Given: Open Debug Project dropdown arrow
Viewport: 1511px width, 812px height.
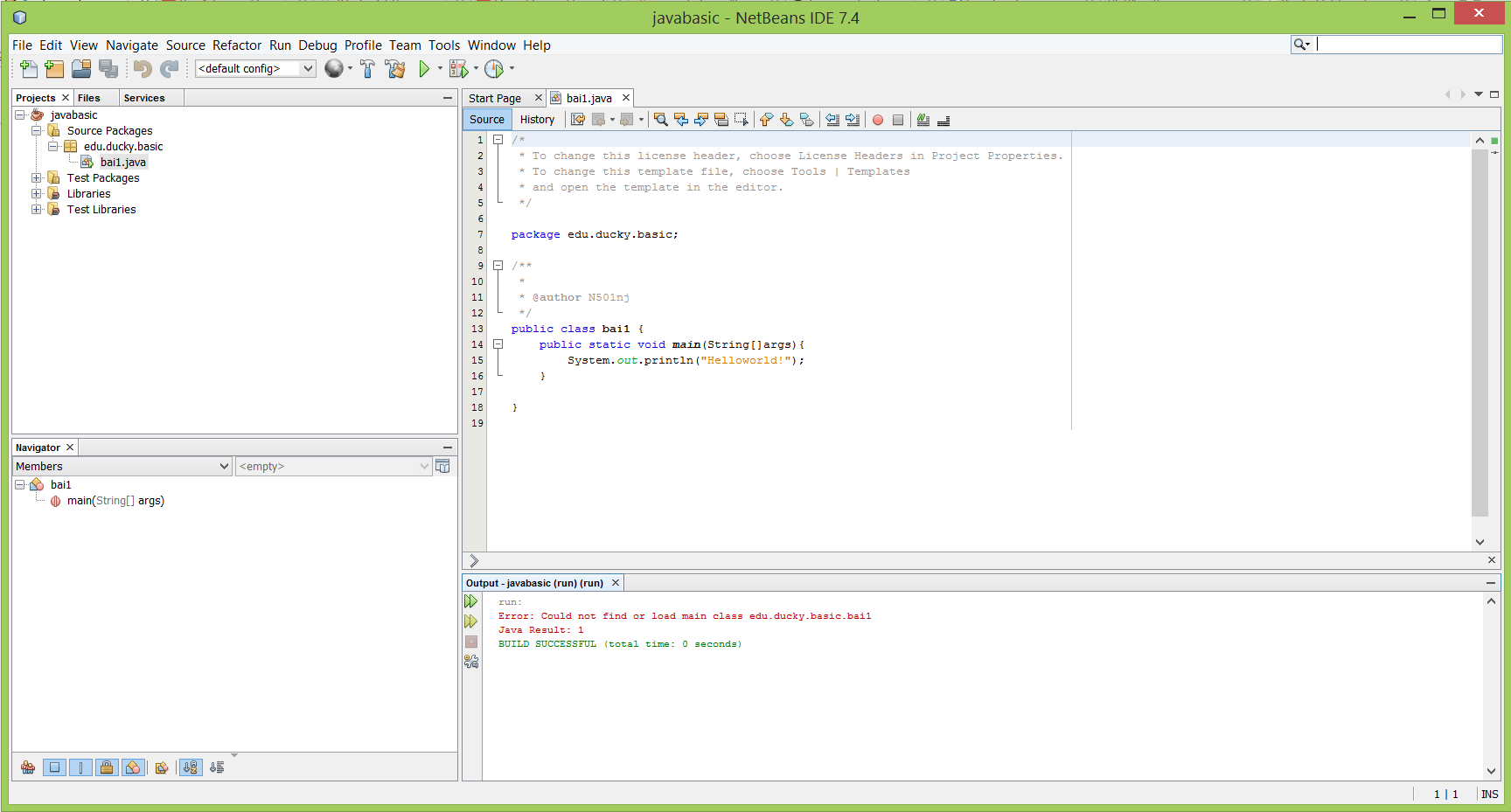Looking at the screenshot, I should pyautogui.click(x=476, y=68).
